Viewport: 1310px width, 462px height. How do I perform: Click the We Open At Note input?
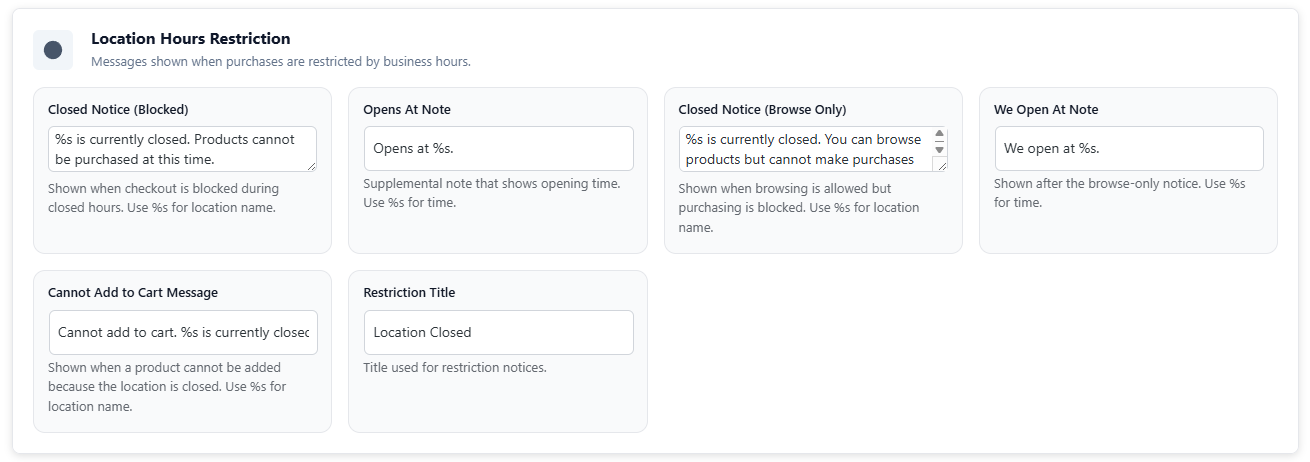(x=1129, y=148)
